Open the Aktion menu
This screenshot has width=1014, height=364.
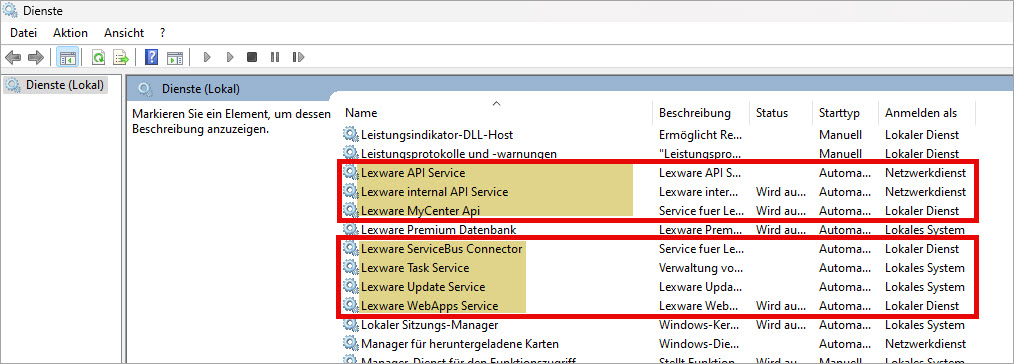[x=70, y=32]
